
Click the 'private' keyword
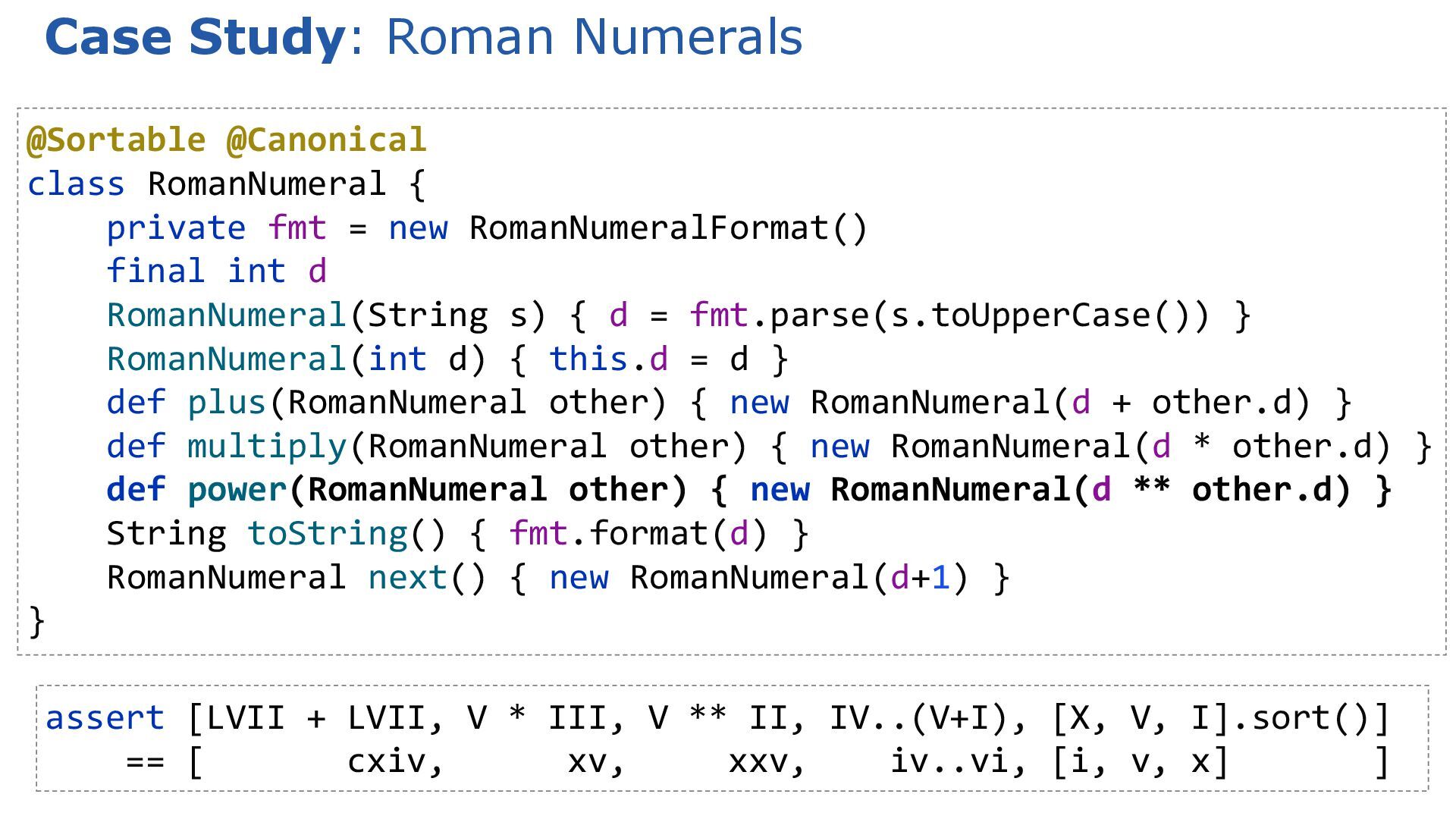click(x=176, y=228)
